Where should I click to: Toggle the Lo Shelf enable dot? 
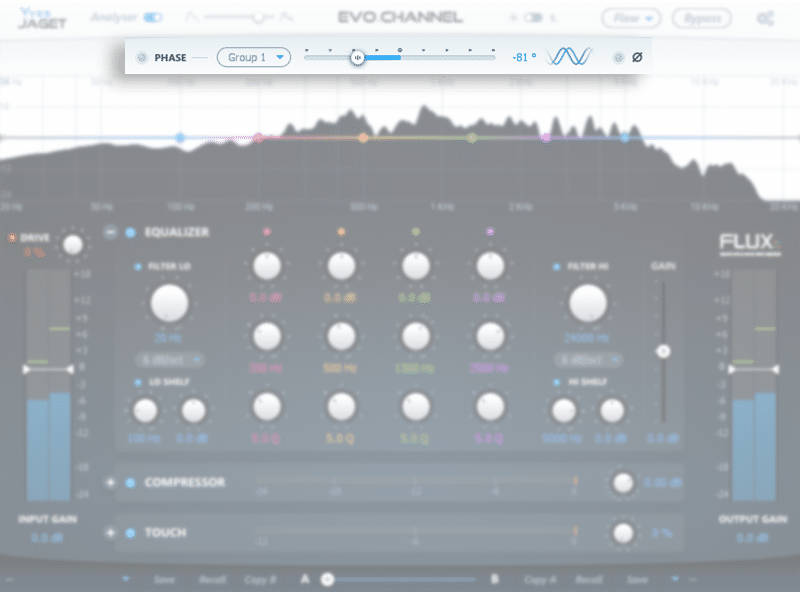point(138,382)
